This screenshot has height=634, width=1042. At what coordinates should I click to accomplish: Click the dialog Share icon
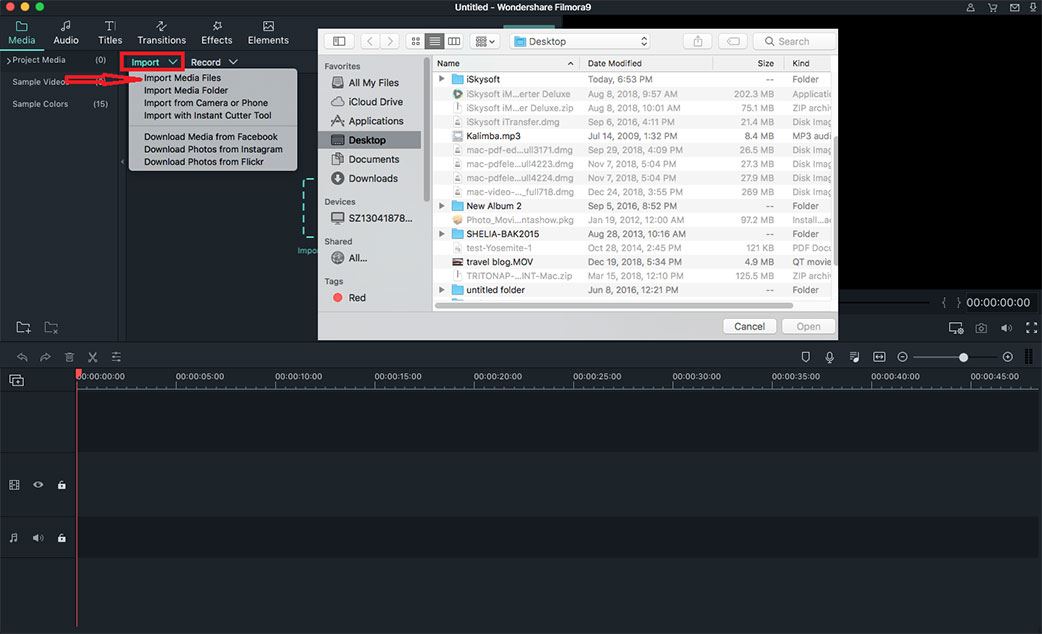click(698, 41)
